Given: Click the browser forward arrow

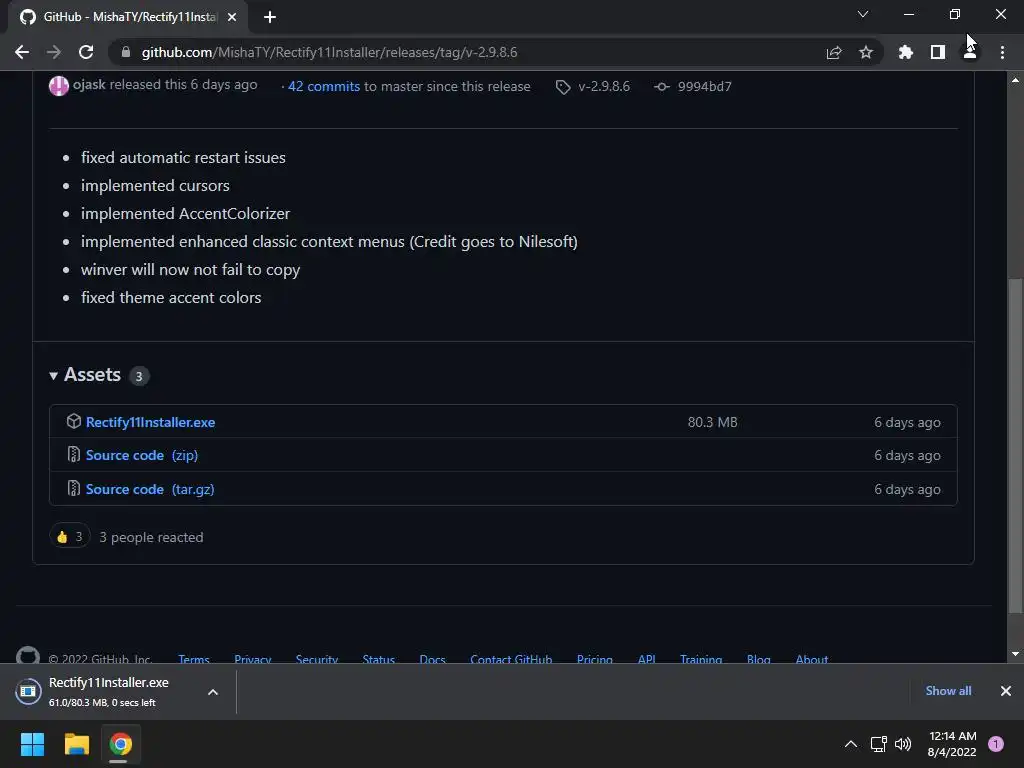Looking at the screenshot, I should tap(54, 52).
